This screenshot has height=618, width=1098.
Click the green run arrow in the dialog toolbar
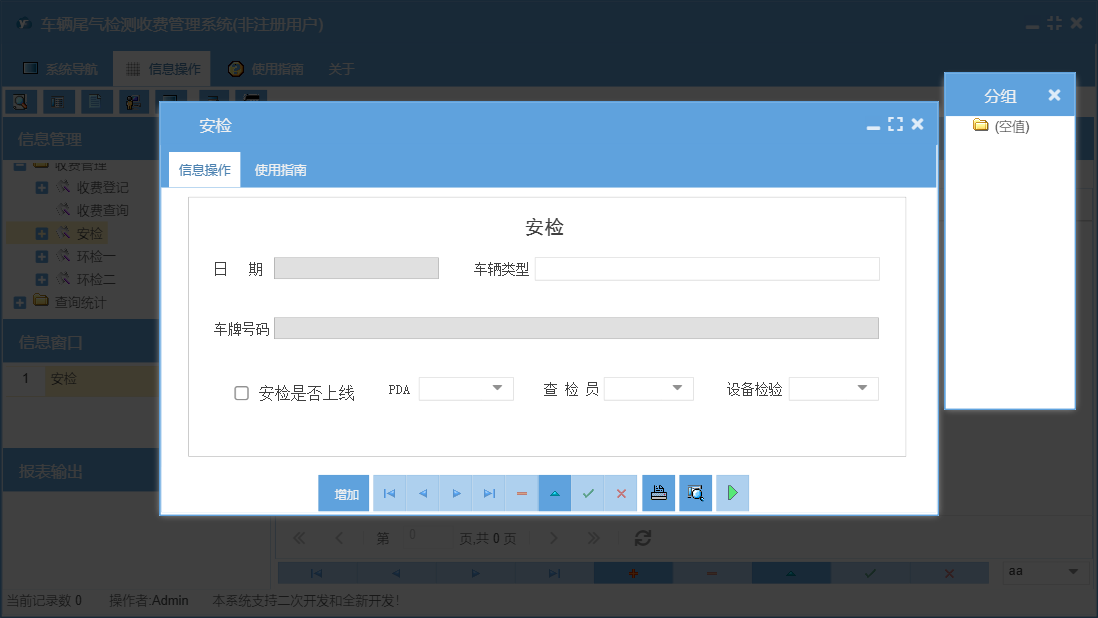click(732, 492)
